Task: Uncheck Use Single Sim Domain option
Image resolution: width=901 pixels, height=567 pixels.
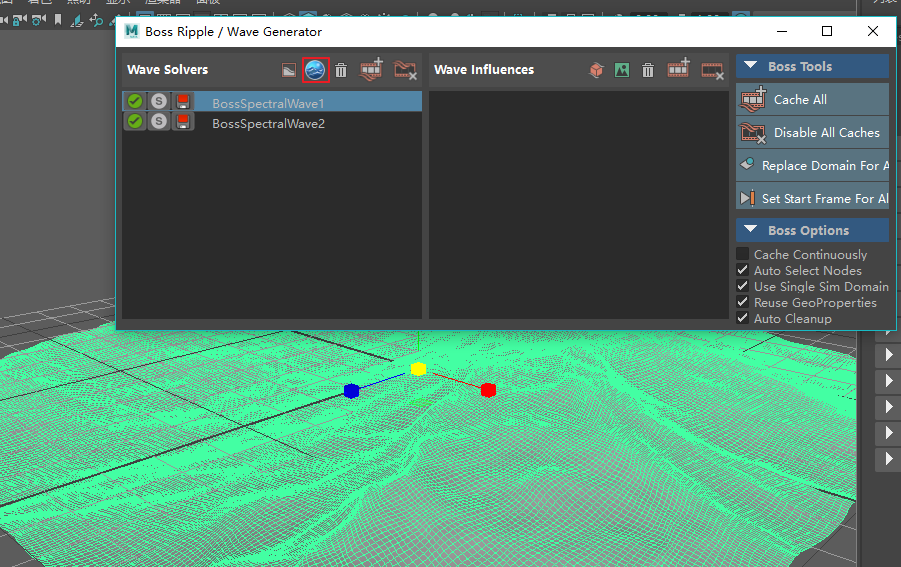Action: [742, 286]
